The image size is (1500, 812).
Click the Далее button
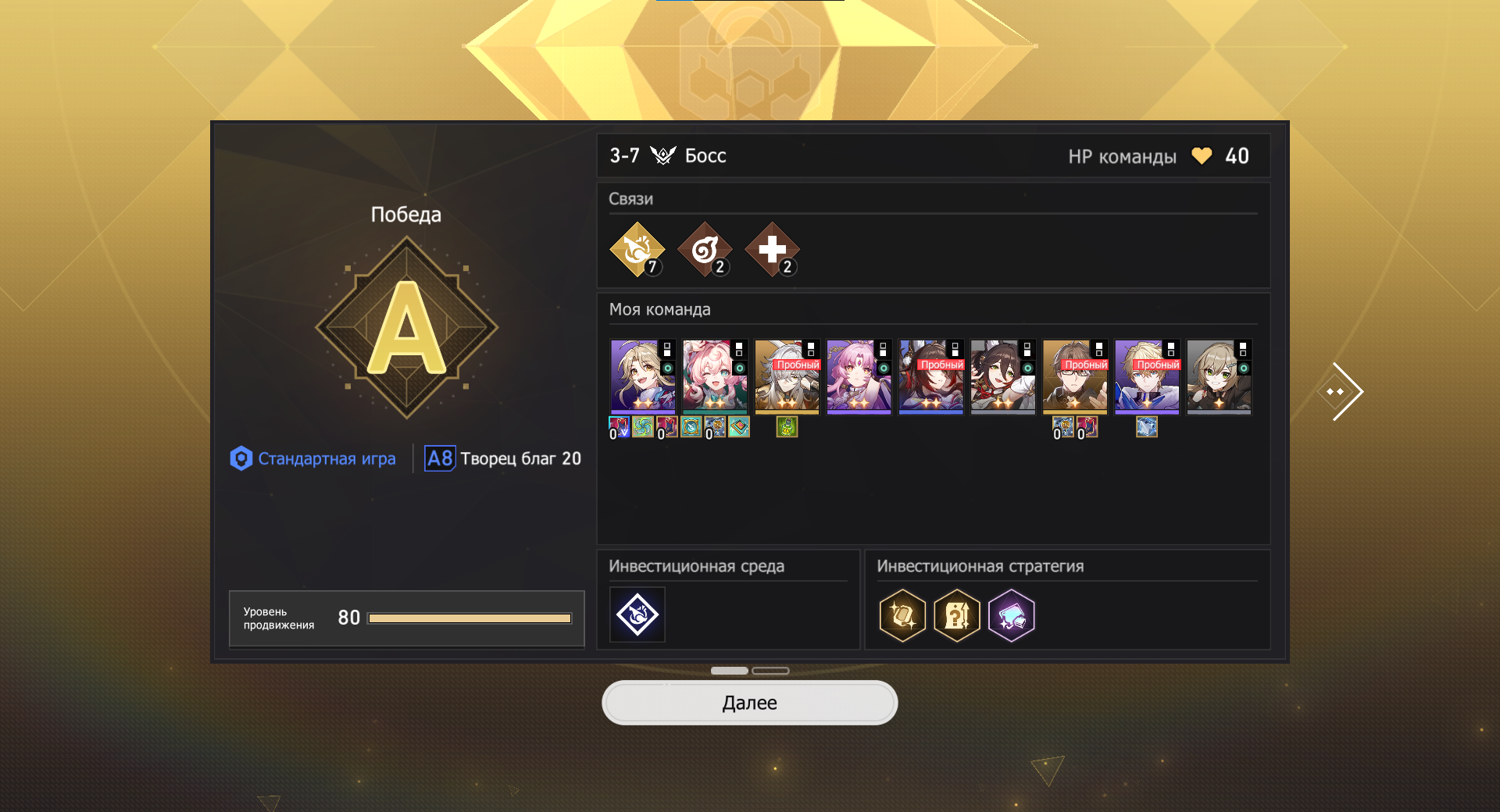click(x=750, y=703)
